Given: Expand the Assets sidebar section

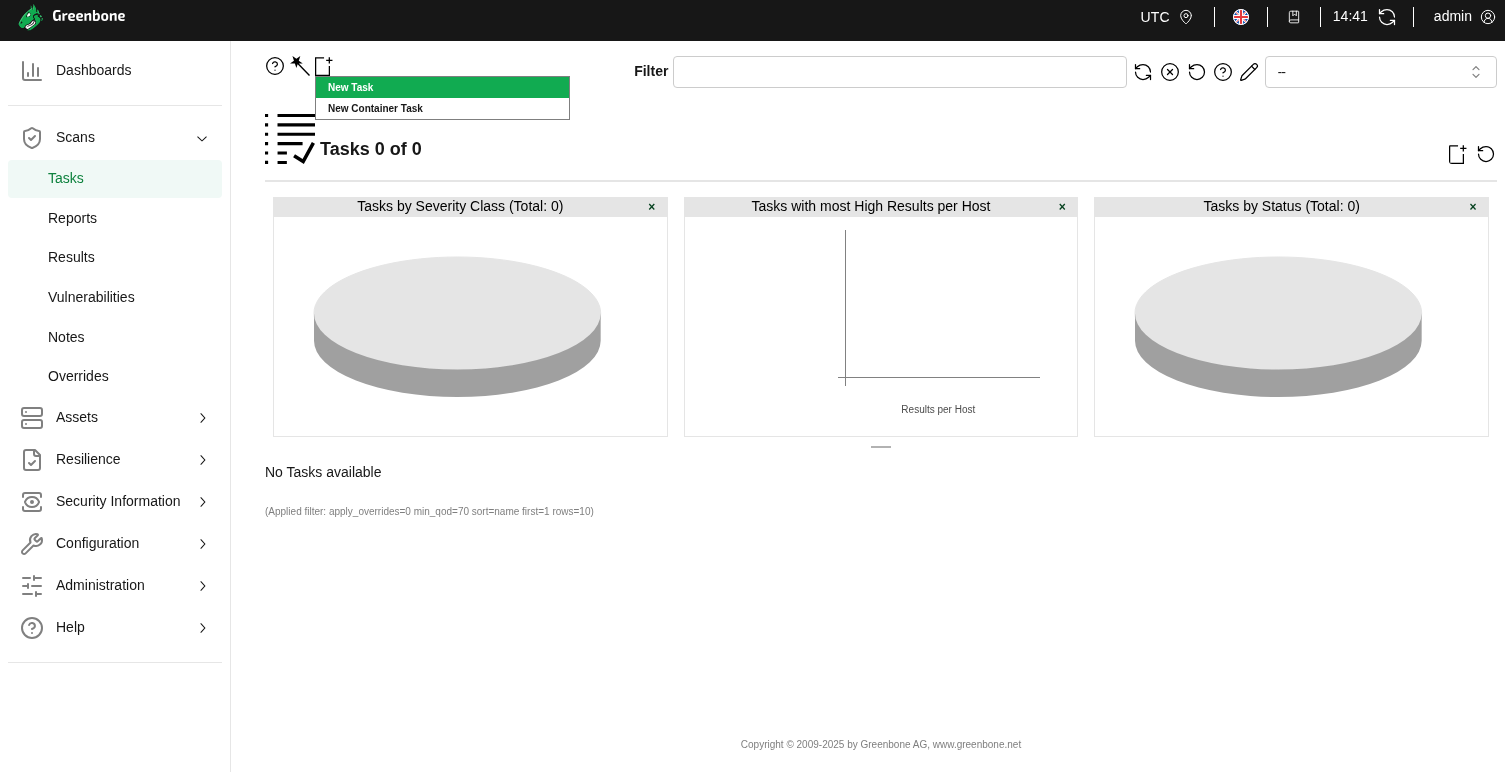Looking at the screenshot, I should [x=115, y=417].
